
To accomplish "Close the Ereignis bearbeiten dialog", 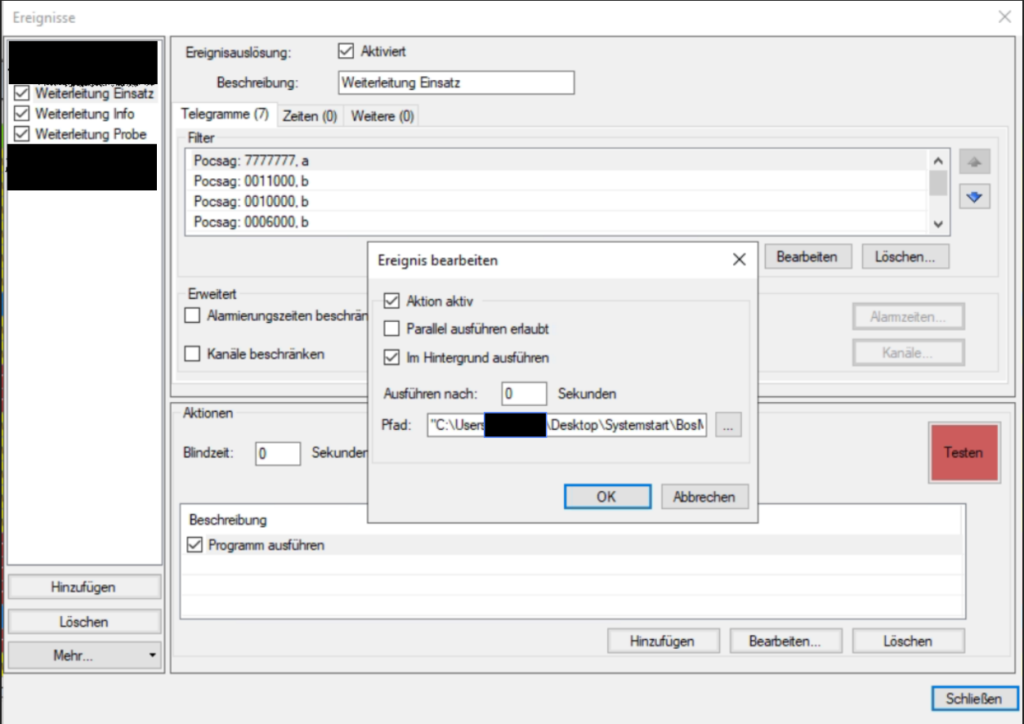I will pyautogui.click(x=739, y=260).
